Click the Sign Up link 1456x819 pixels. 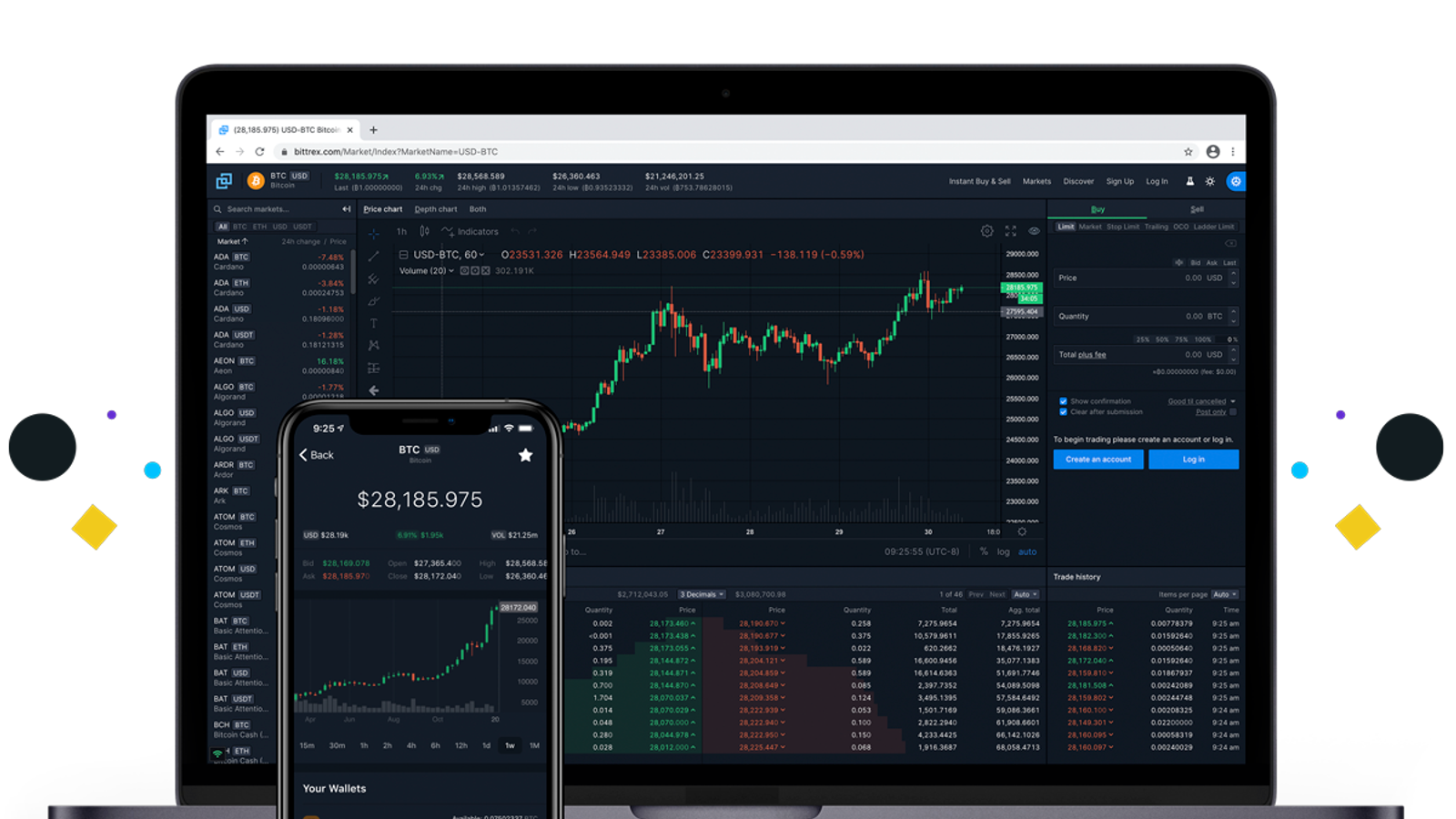click(x=1119, y=181)
